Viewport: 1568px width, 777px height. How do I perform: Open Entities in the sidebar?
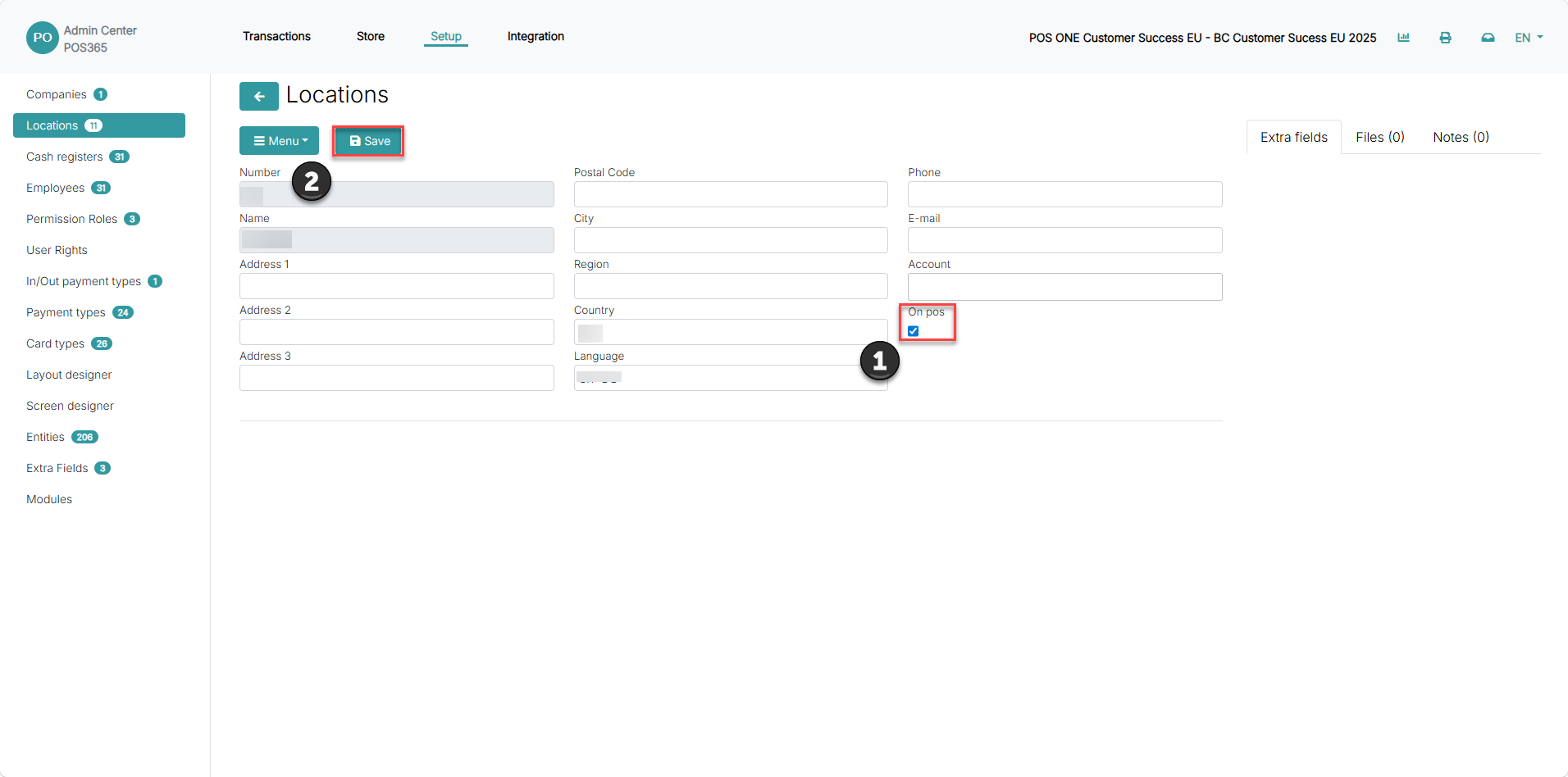pyautogui.click(x=62, y=437)
